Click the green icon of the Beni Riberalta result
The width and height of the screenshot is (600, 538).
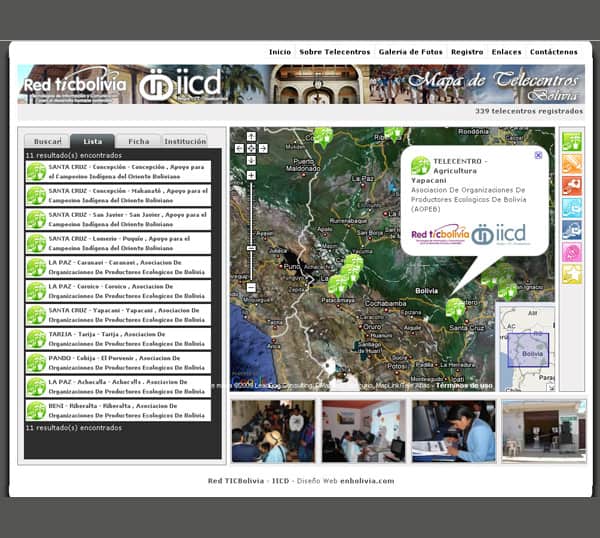[36, 411]
